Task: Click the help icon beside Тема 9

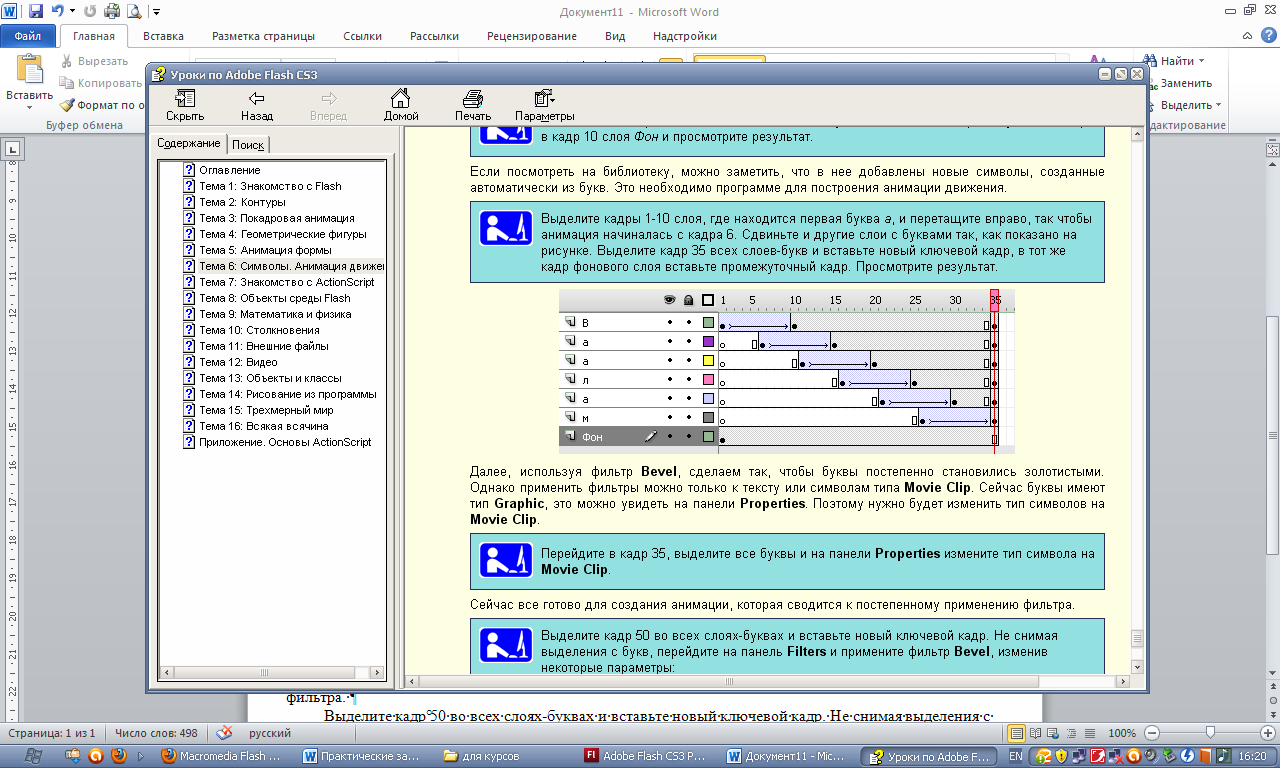Action: coord(189,314)
